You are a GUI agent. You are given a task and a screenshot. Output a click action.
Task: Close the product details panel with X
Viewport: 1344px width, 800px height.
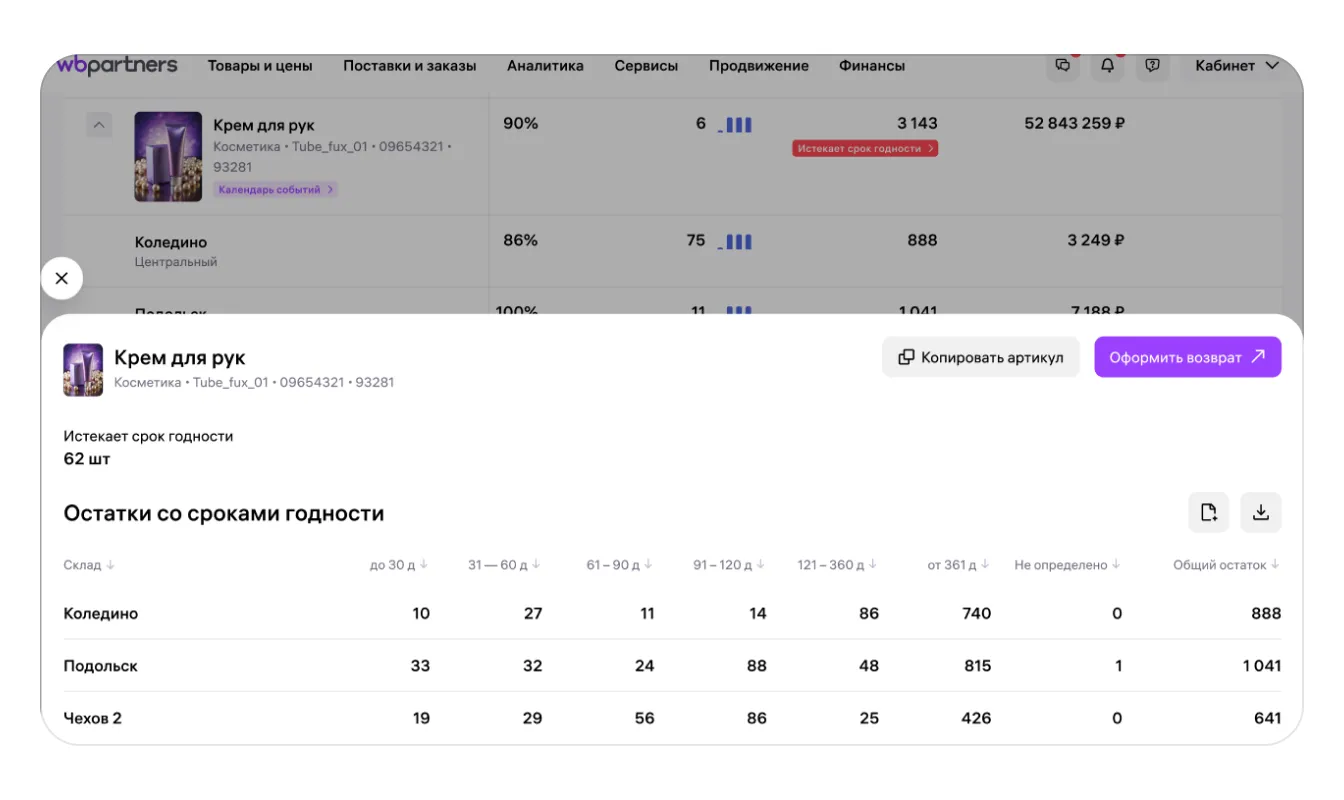[62, 278]
